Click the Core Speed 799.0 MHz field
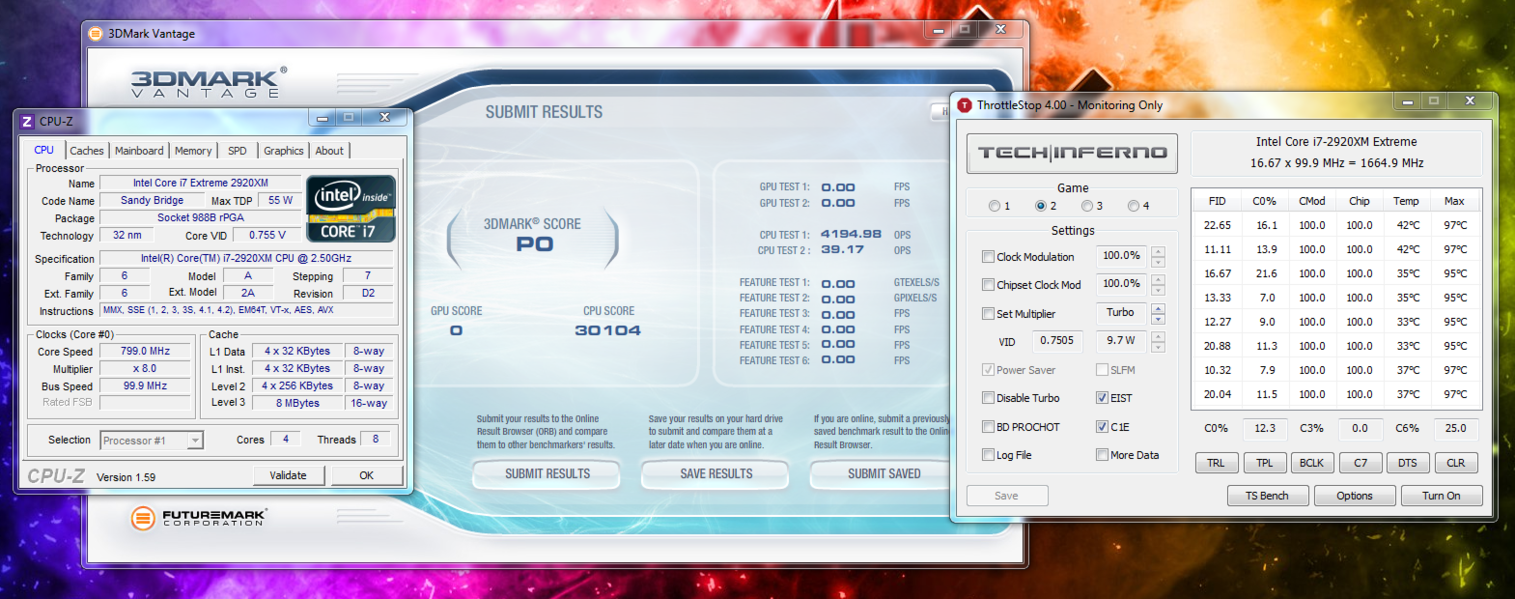This screenshot has width=1515, height=599. click(x=145, y=351)
